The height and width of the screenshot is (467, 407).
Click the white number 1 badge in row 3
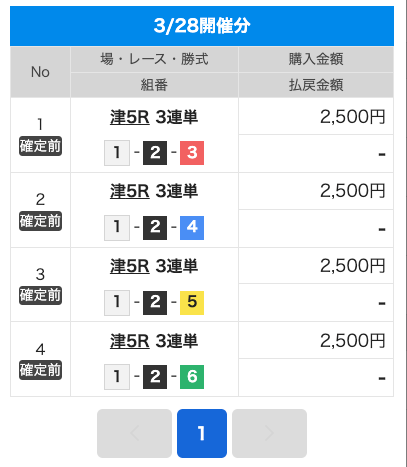pos(117,303)
